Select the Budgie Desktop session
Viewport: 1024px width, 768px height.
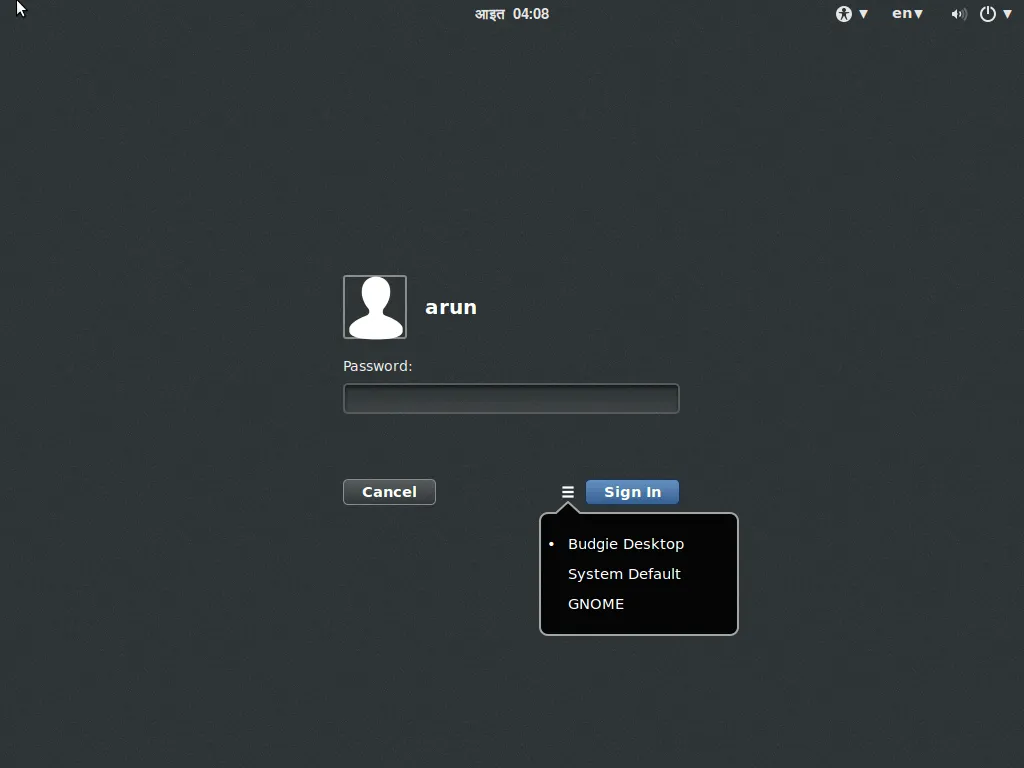click(626, 544)
